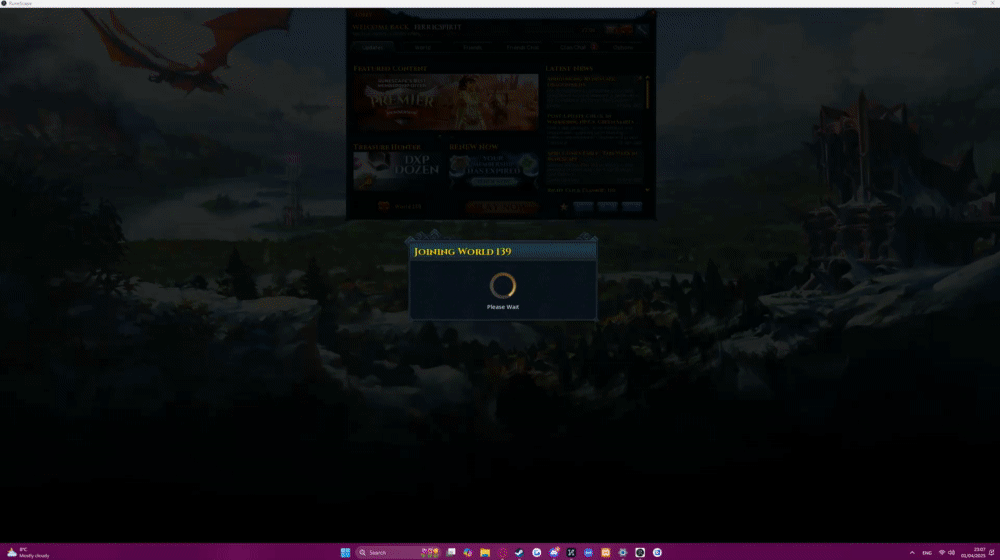Click the favourite star in lobby
Viewport: 1000px width, 560px height.
(x=564, y=207)
